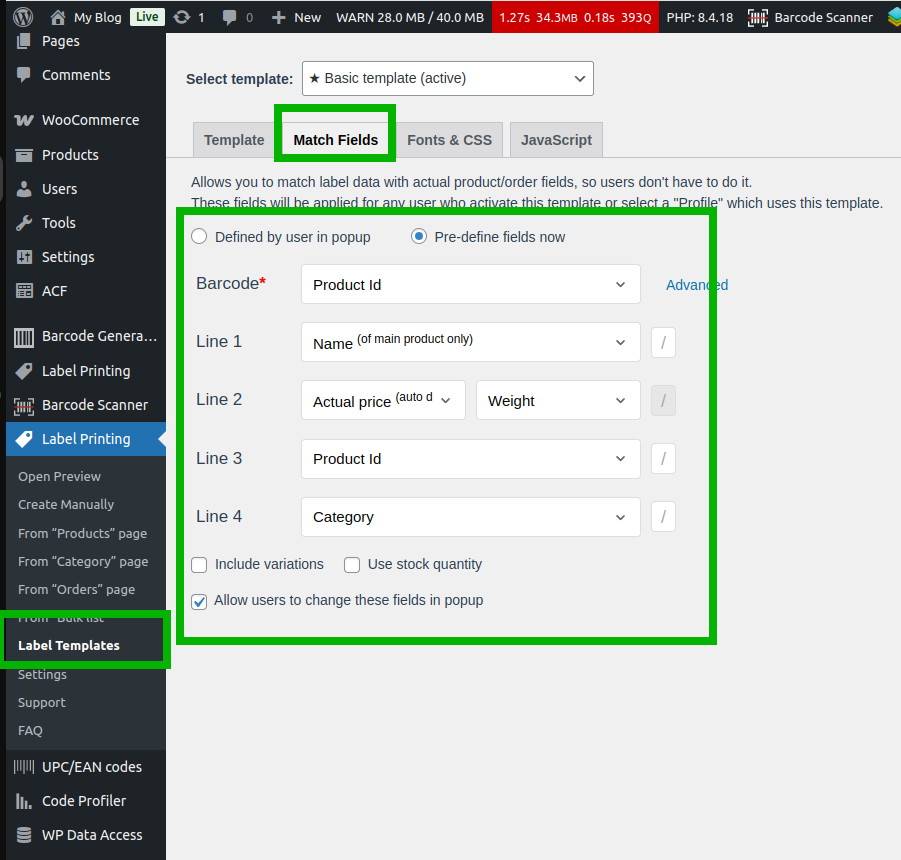Click the WP Data Access database icon
The width and height of the screenshot is (901, 860).
click(24, 835)
